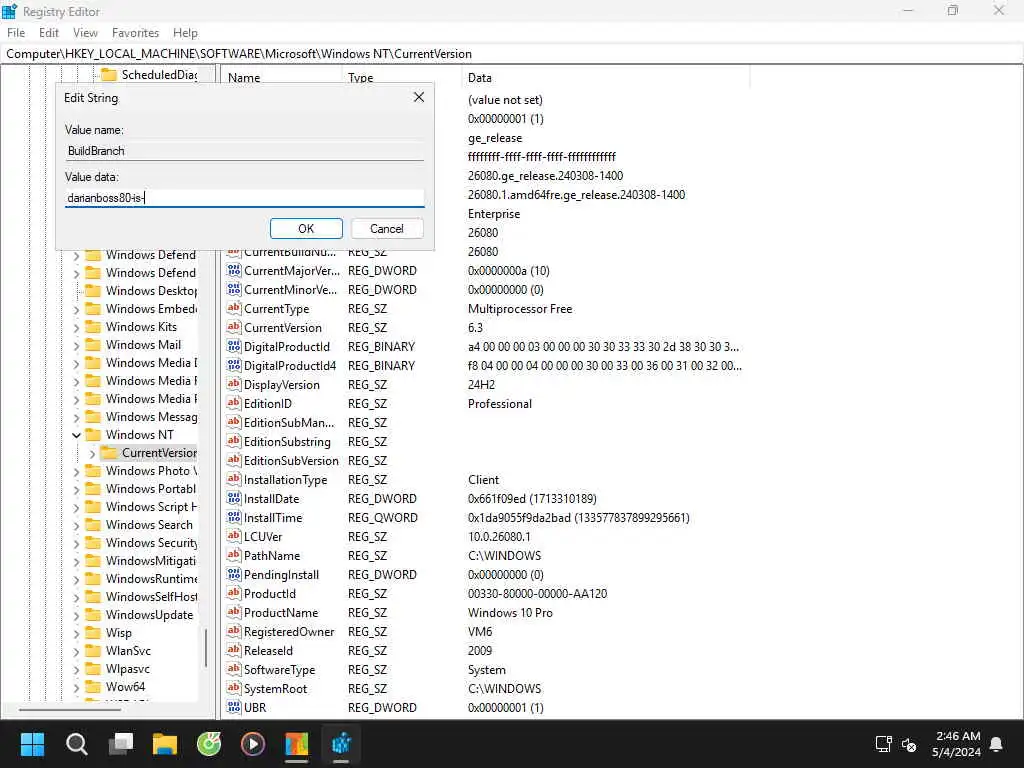
Task: Click the Registry Editor taskbar icon
Action: pyautogui.click(x=341, y=744)
